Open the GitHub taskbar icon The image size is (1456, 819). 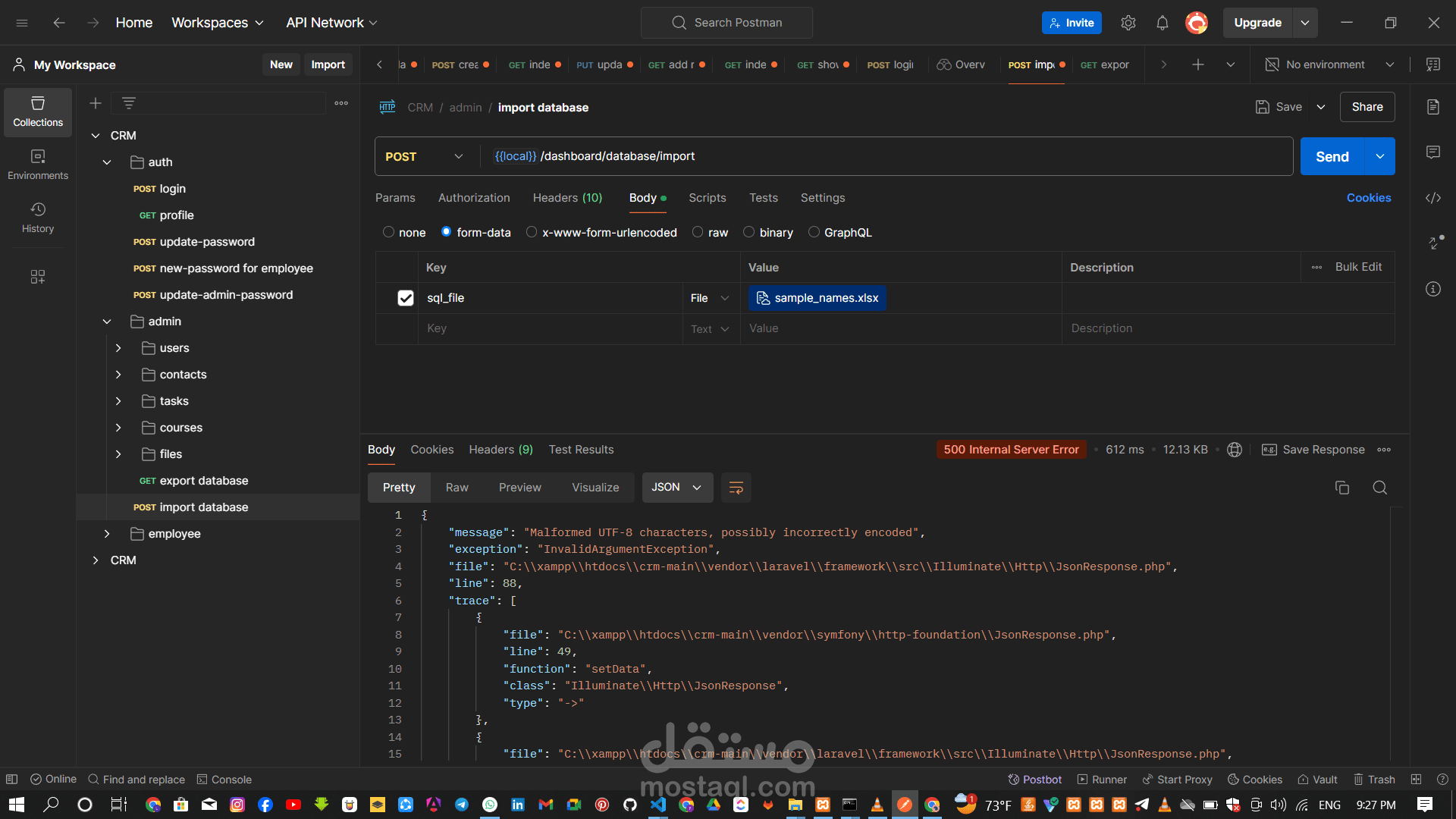(630, 805)
